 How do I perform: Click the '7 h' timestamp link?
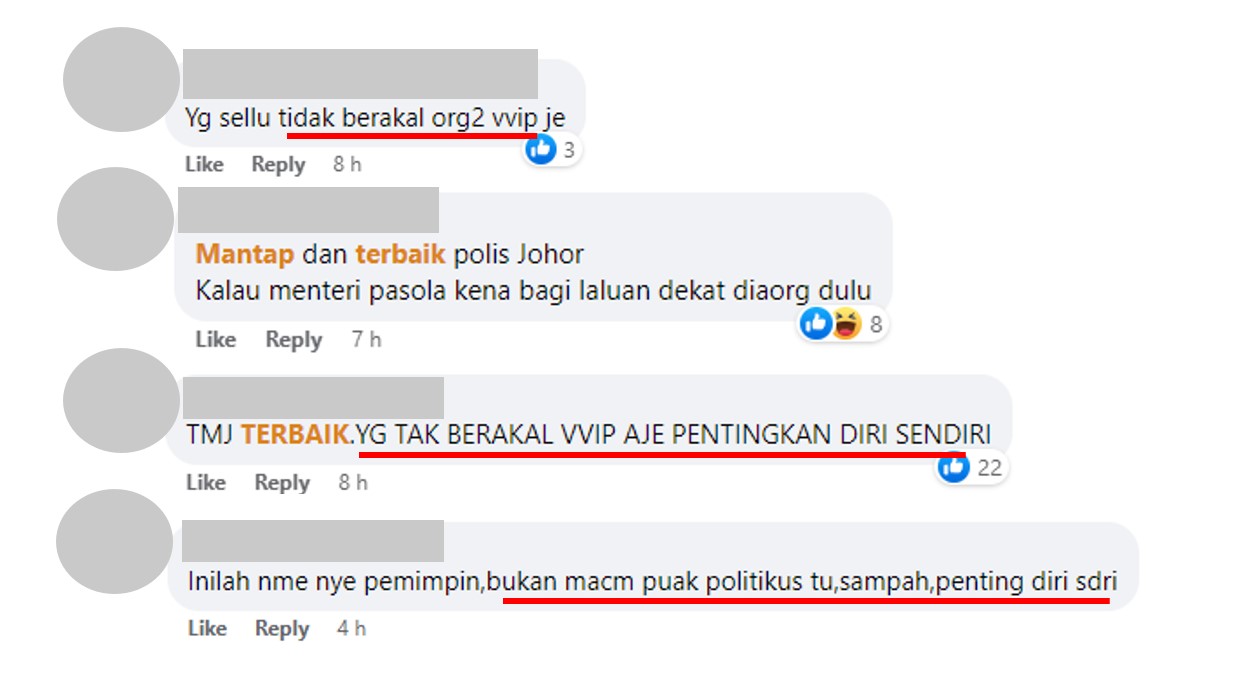coord(366,339)
